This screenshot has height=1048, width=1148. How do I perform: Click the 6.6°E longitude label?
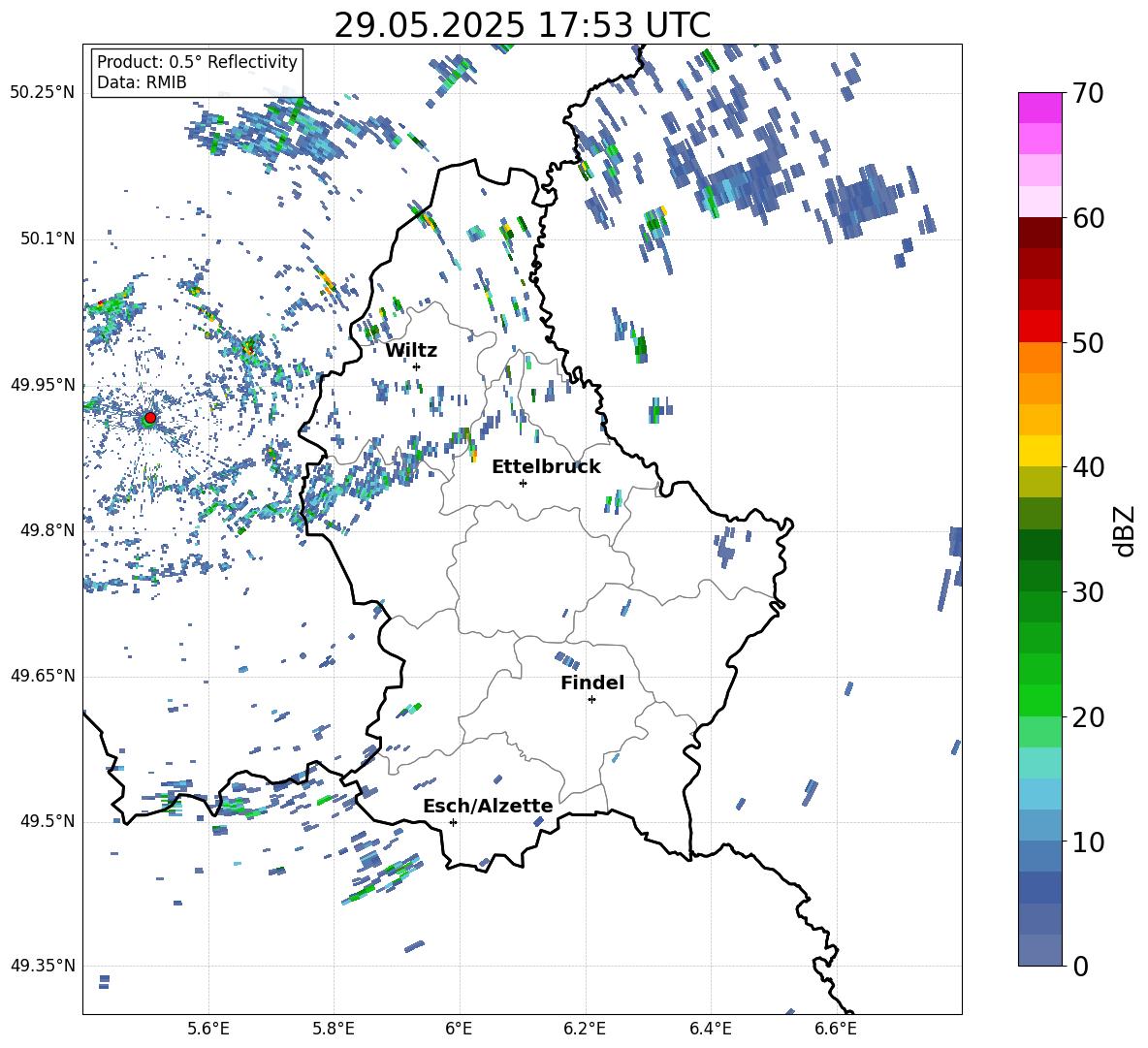point(836,1030)
